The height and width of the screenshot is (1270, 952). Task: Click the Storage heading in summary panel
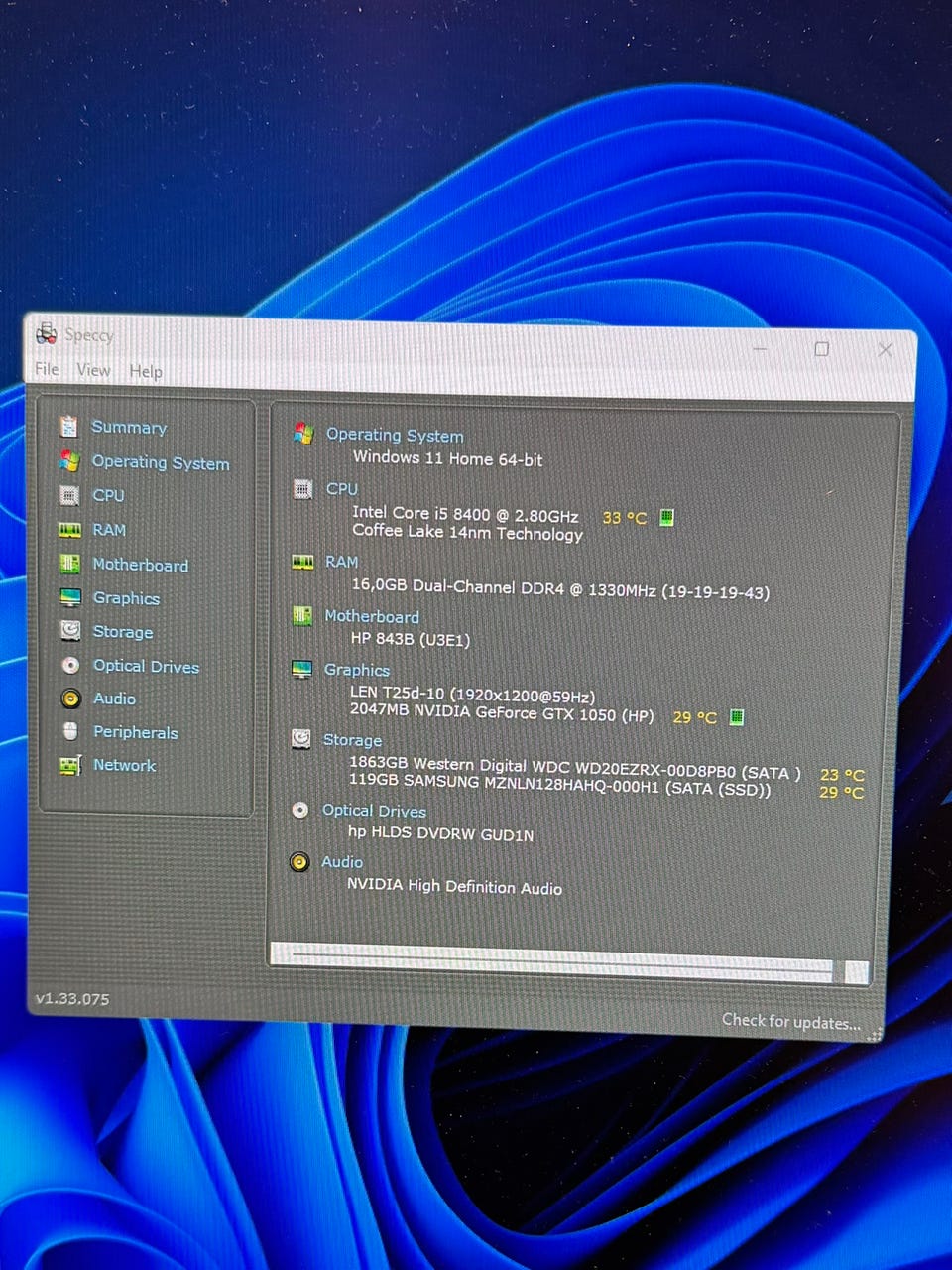click(352, 740)
